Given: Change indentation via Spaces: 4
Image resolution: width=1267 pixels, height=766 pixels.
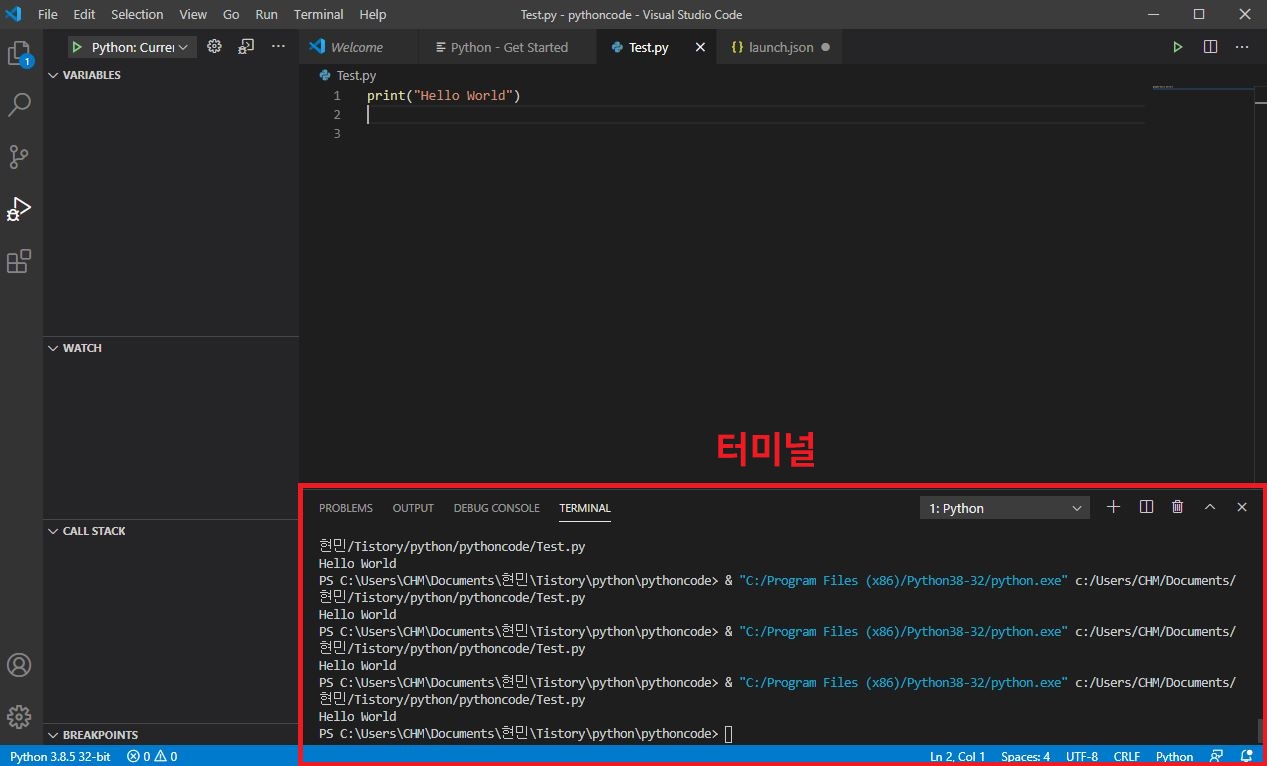Looking at the screenshot, I should (x=1025, y=756).
